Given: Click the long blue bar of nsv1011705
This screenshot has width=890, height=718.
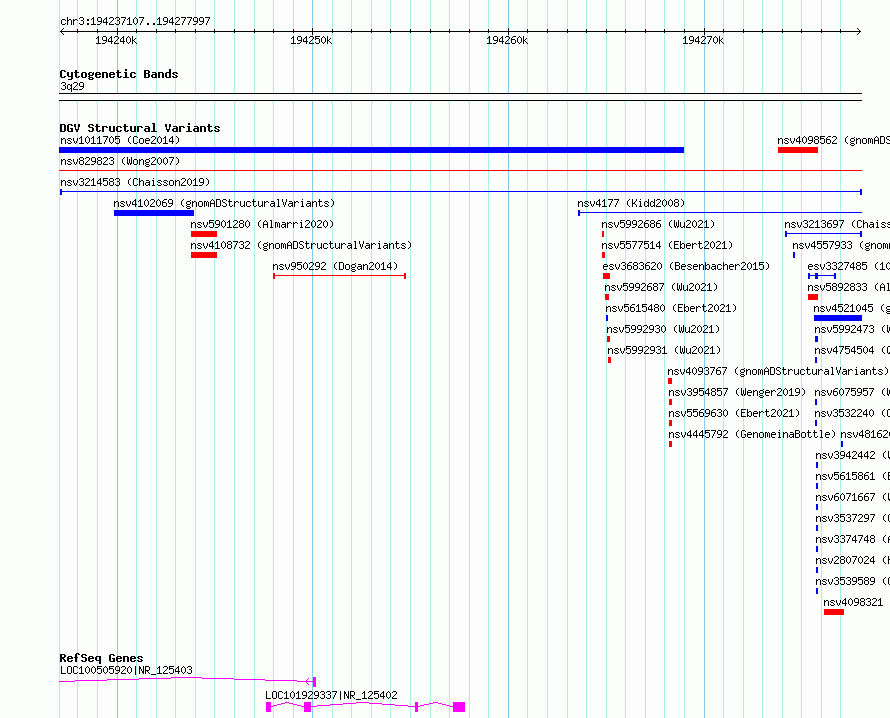Looking at the screenshot, I should pyautogui.click(x=371, y=150).
